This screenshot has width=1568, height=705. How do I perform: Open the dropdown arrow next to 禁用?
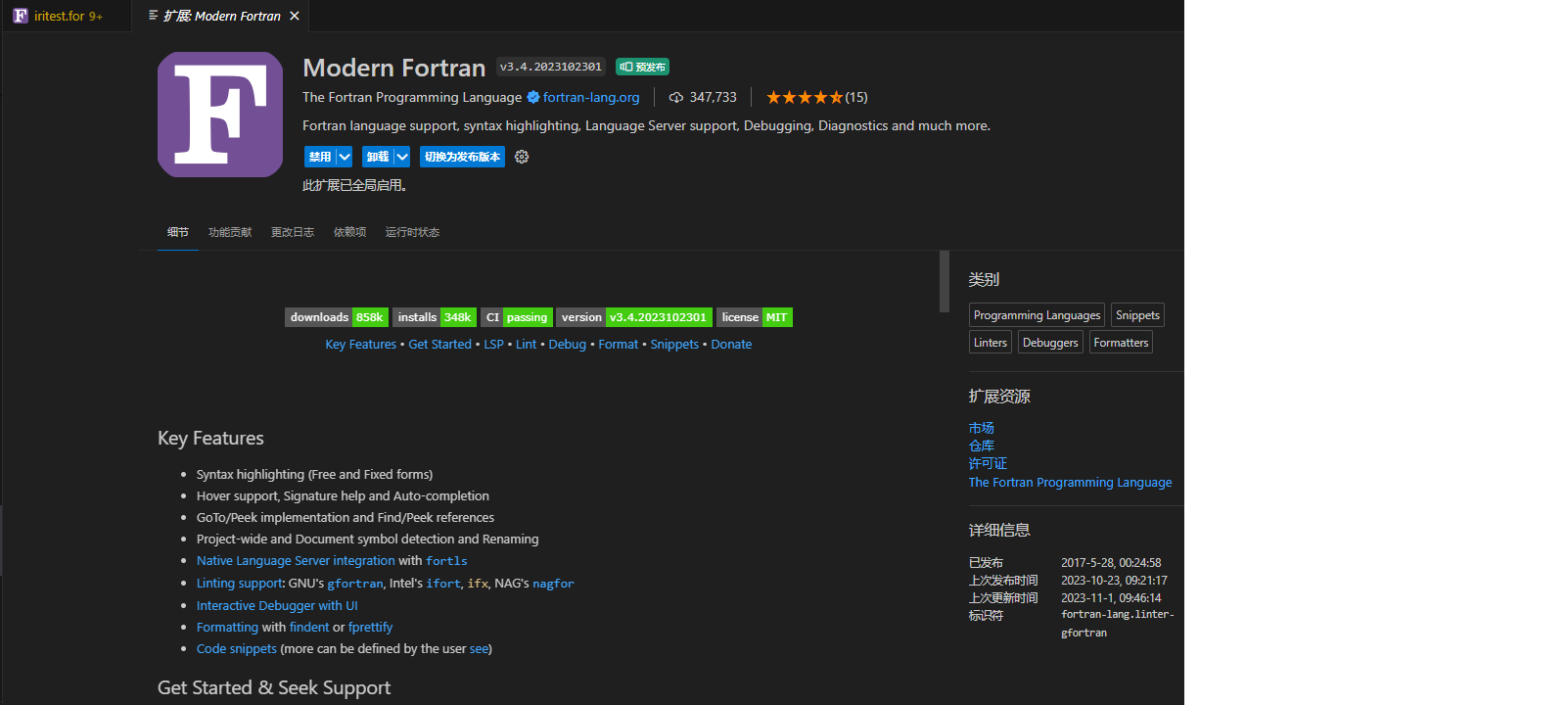(345, 157)
